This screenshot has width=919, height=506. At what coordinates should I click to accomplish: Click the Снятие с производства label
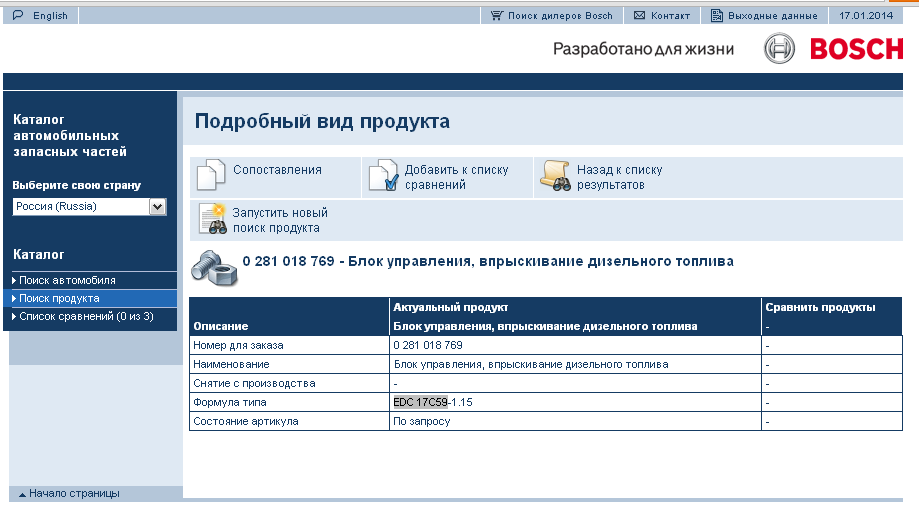254,383
